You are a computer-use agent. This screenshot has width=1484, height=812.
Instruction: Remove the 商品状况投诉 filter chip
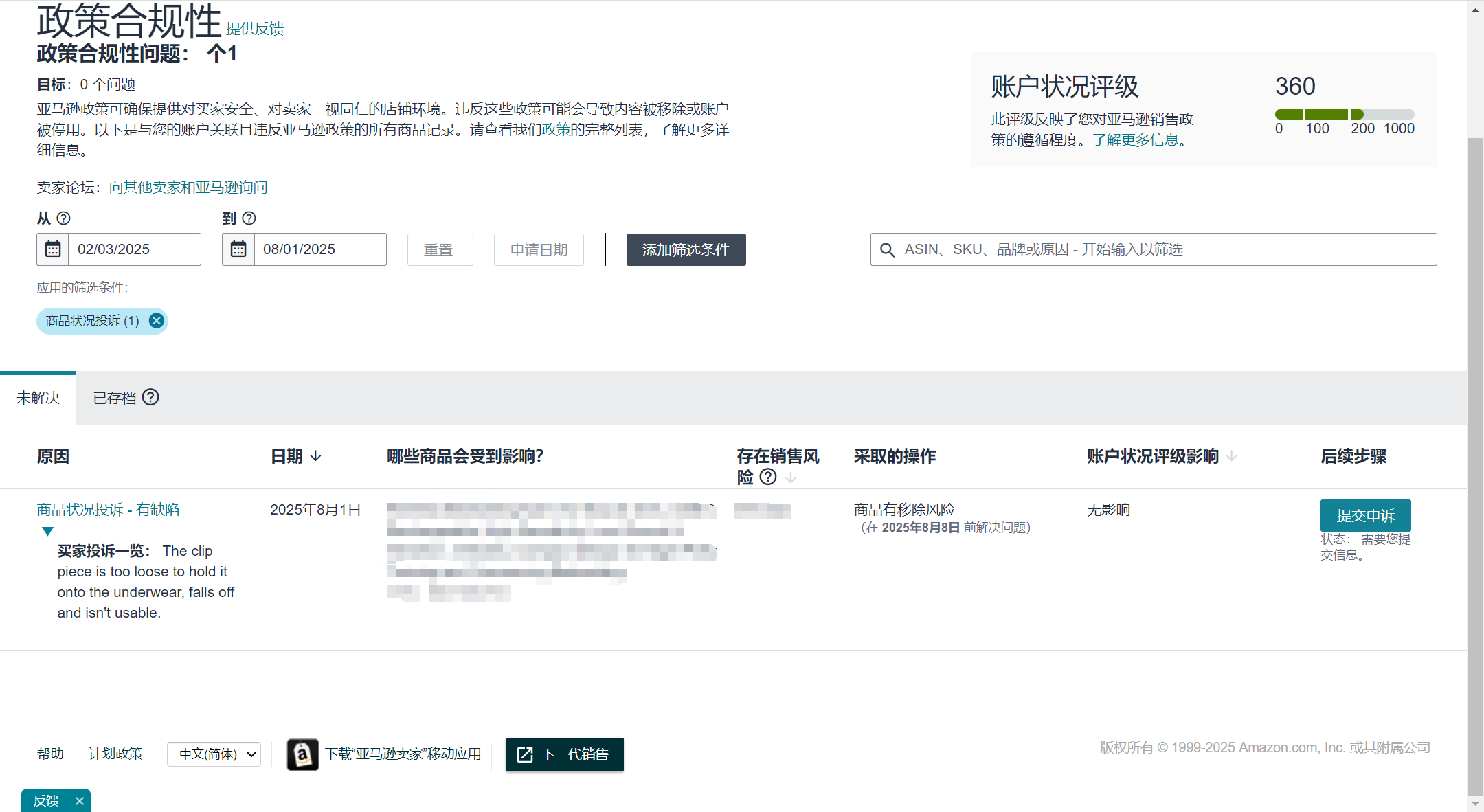pos(157,321)
